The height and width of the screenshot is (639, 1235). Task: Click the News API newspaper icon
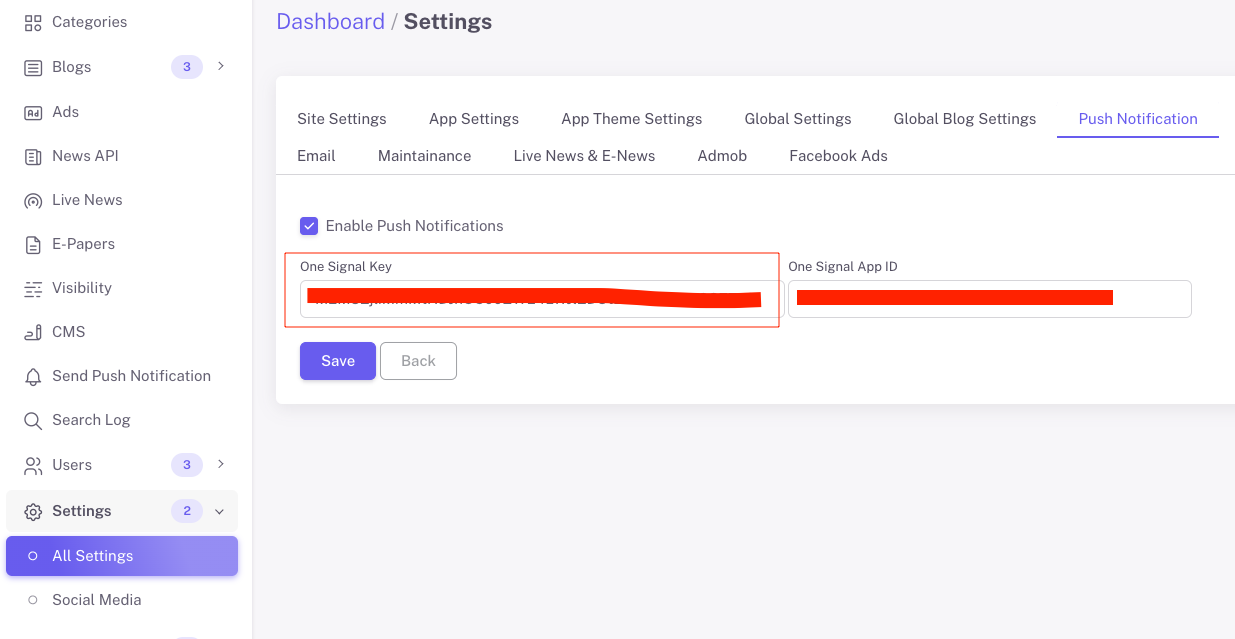pyautogui.click(x=33, y=156)
